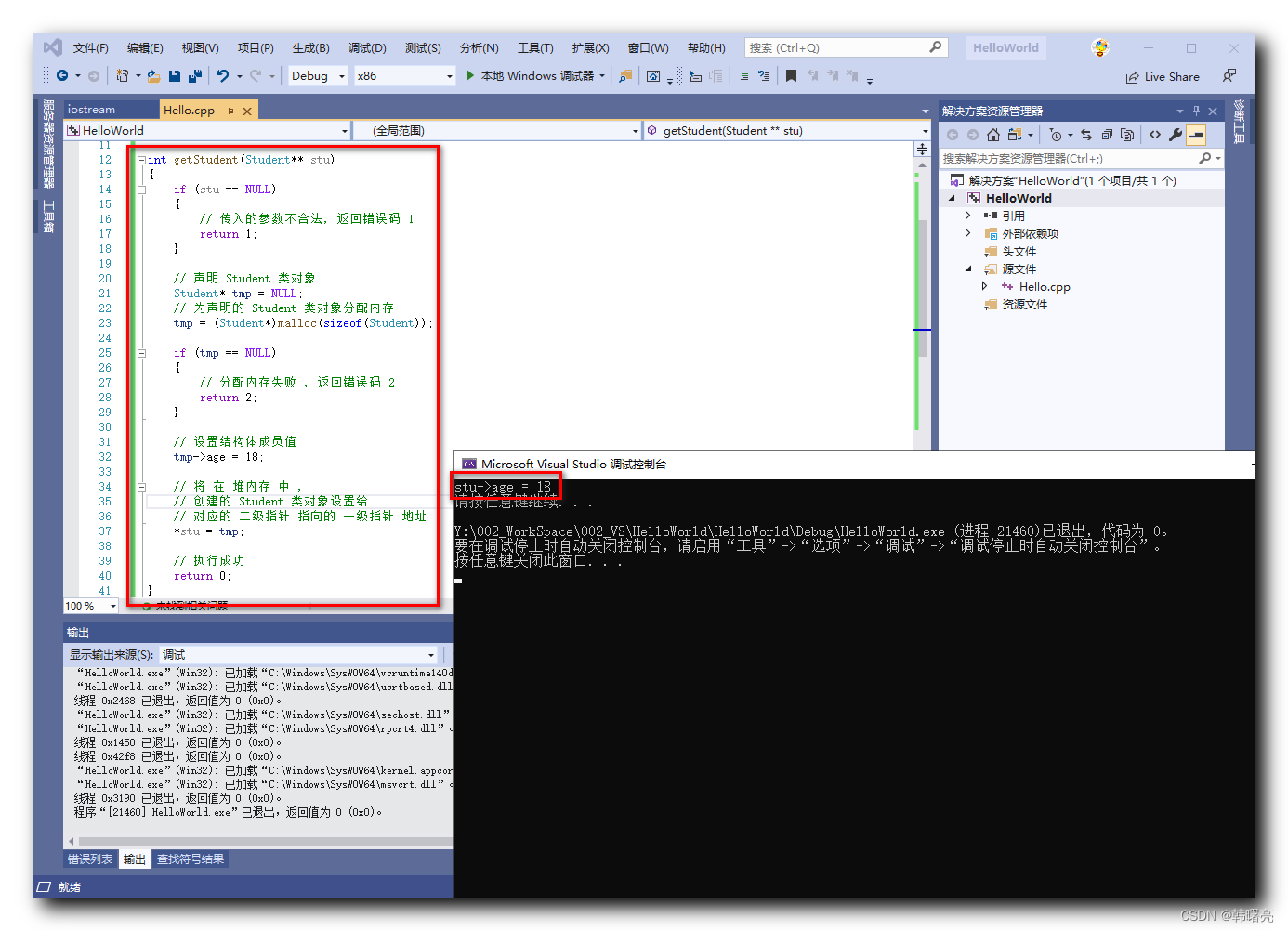Click the Save All toolbar icon
This screenshot has height=931, width=1288.
pos(195,76)
